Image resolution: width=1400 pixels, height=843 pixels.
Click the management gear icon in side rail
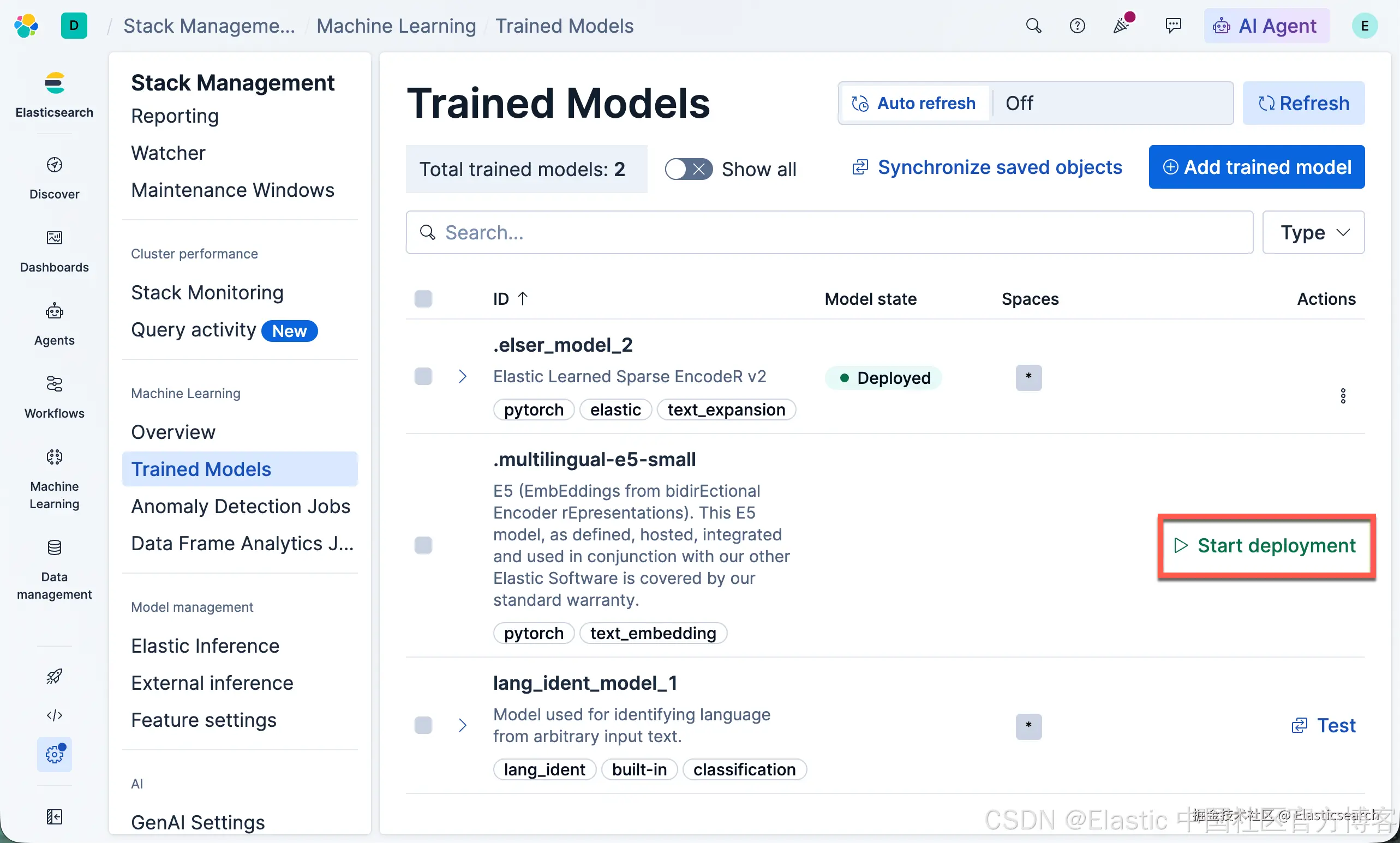pos(55,755)
